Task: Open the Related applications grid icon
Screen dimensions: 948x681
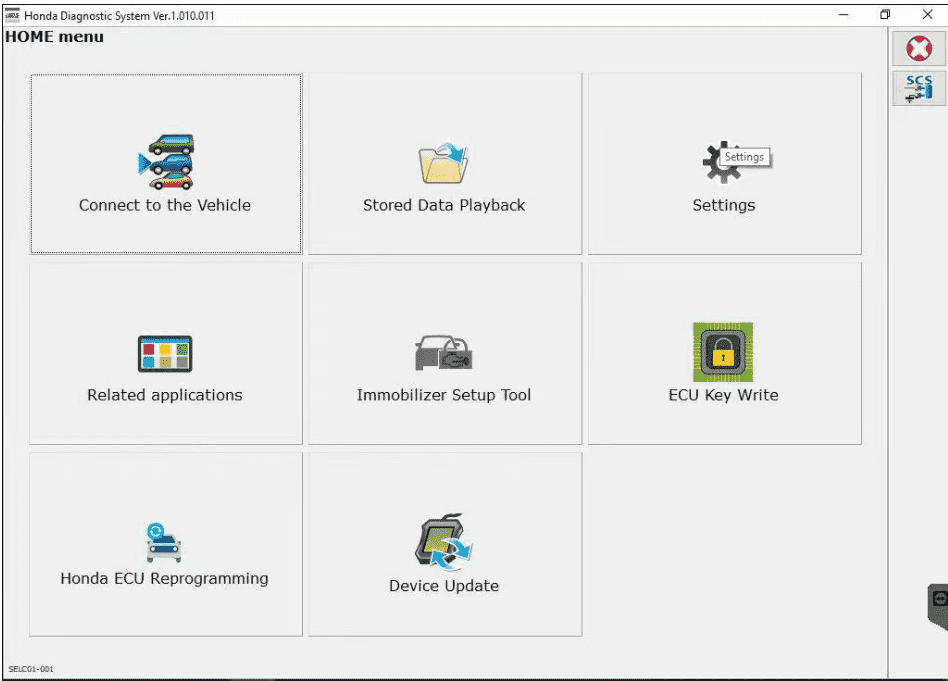Action: tap(165, 354)
